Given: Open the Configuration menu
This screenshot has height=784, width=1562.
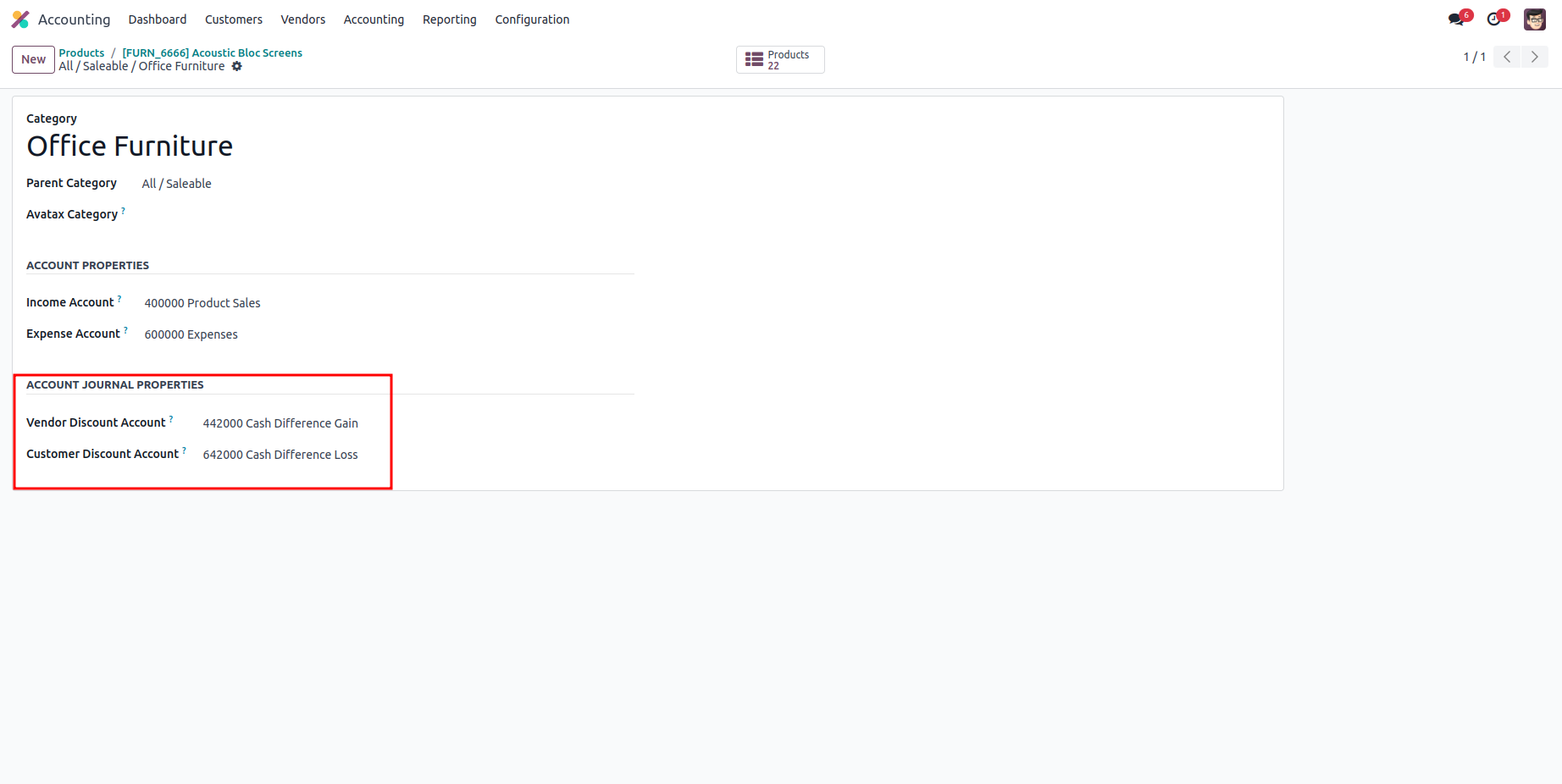Looking at the screenshot, I should click(x=532, y=19).
